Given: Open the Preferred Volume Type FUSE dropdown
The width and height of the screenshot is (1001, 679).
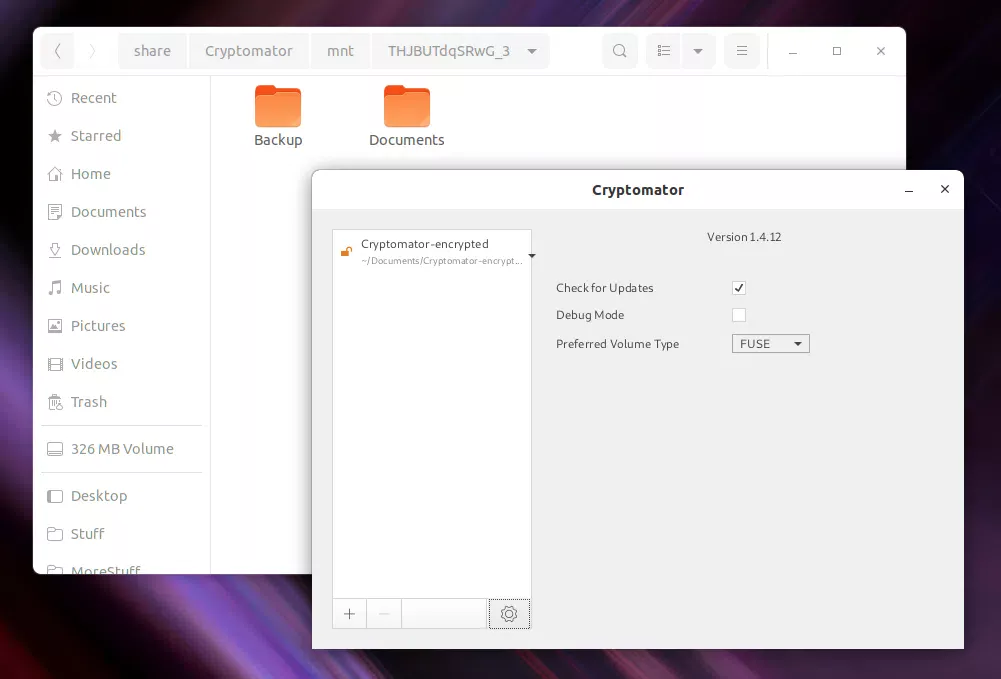Looking at the screenshot, I should pyautogui.click(x=770, y=344).
